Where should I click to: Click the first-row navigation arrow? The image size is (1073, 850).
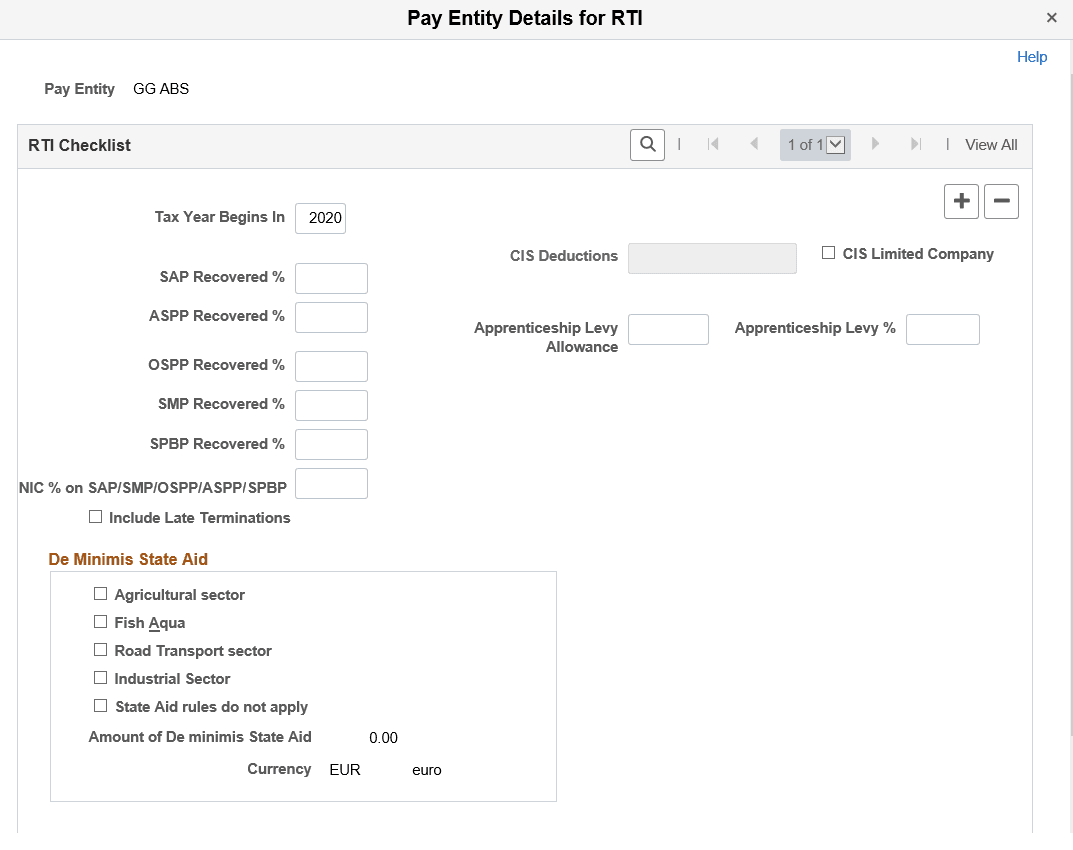713,144
